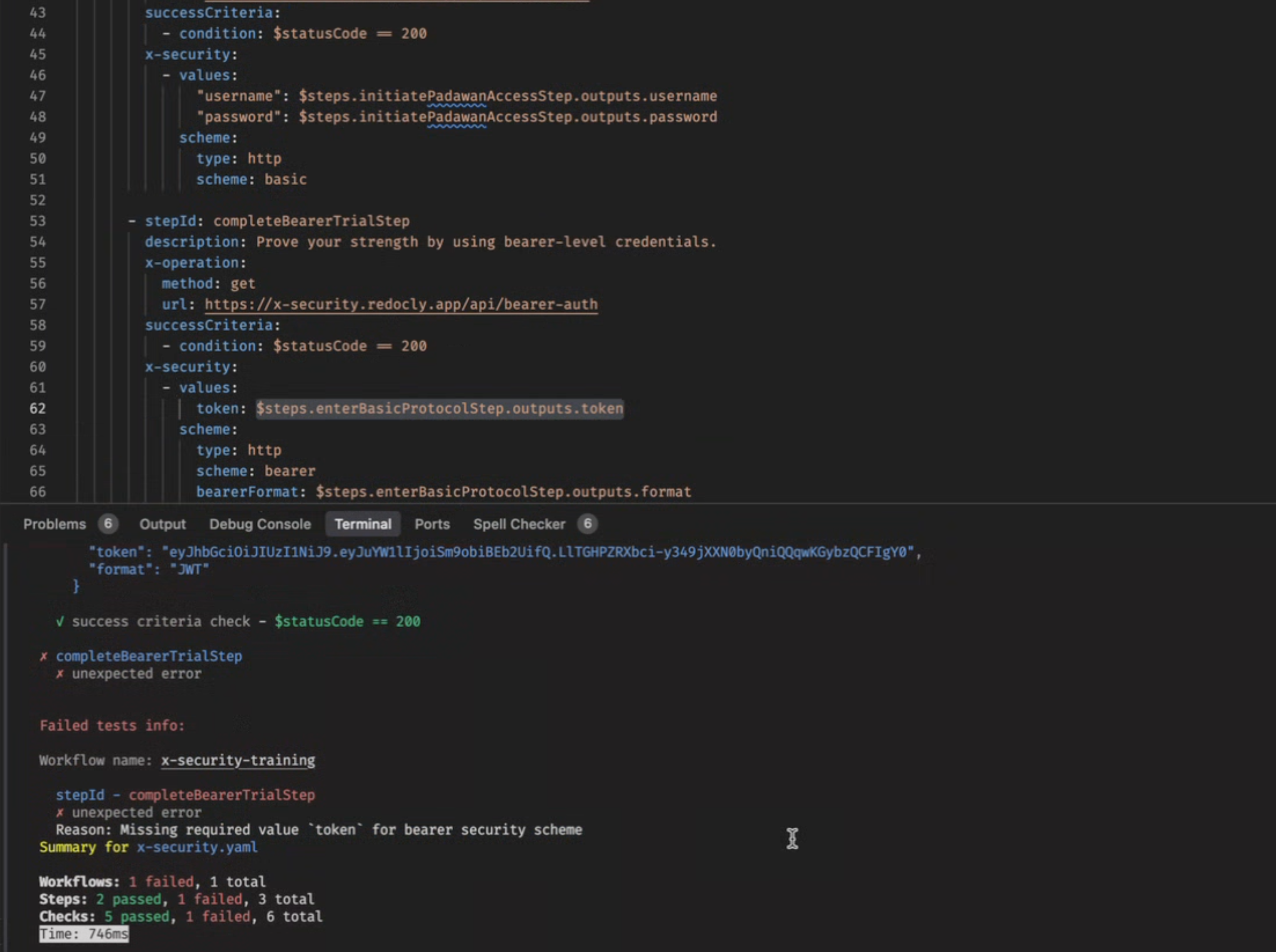Switch to the Problems tab
The height and width of the screenshot is (952, 1276).
(54, 524)
